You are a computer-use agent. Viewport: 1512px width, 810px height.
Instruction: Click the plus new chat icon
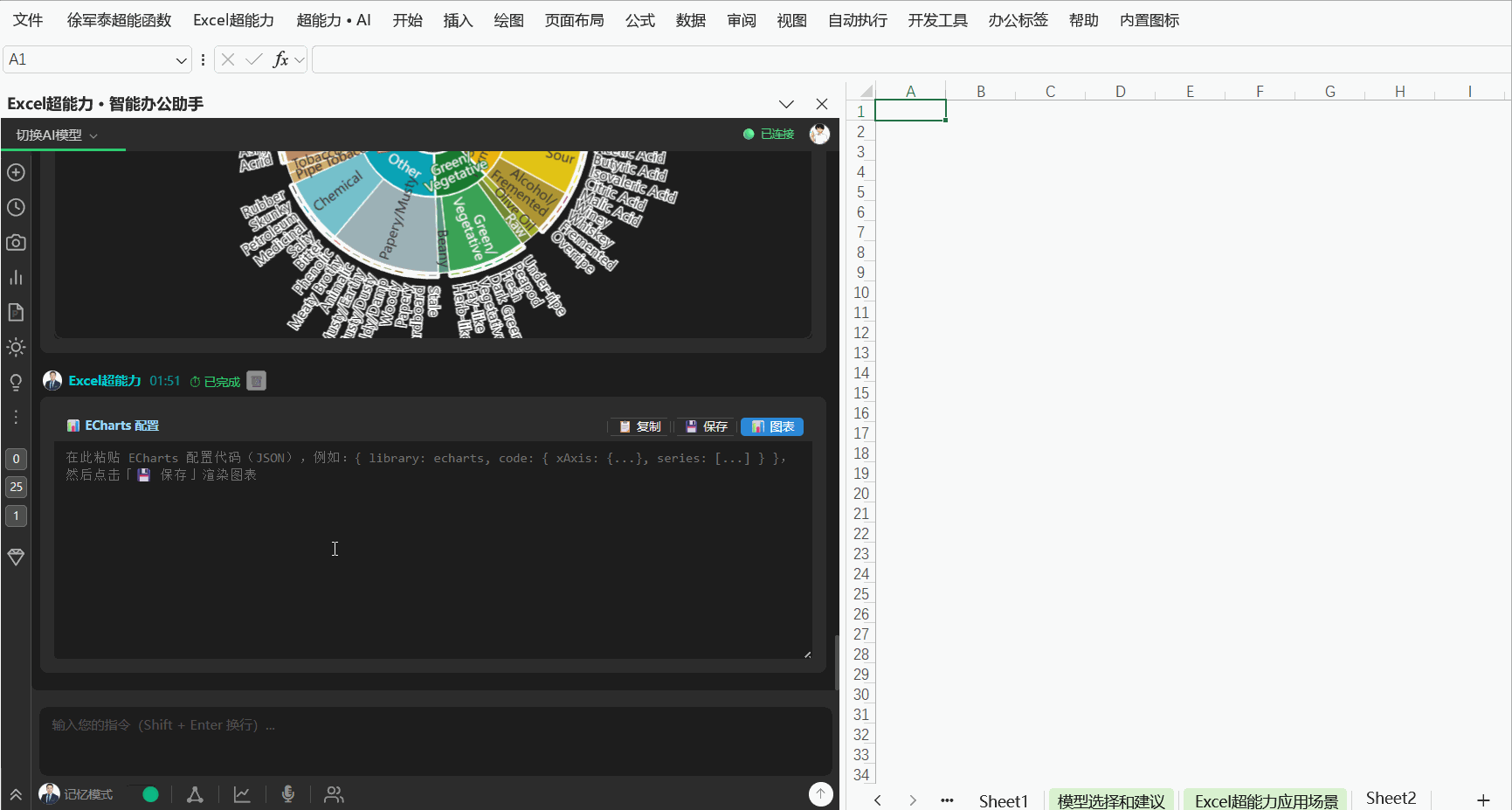coord(16,172)
